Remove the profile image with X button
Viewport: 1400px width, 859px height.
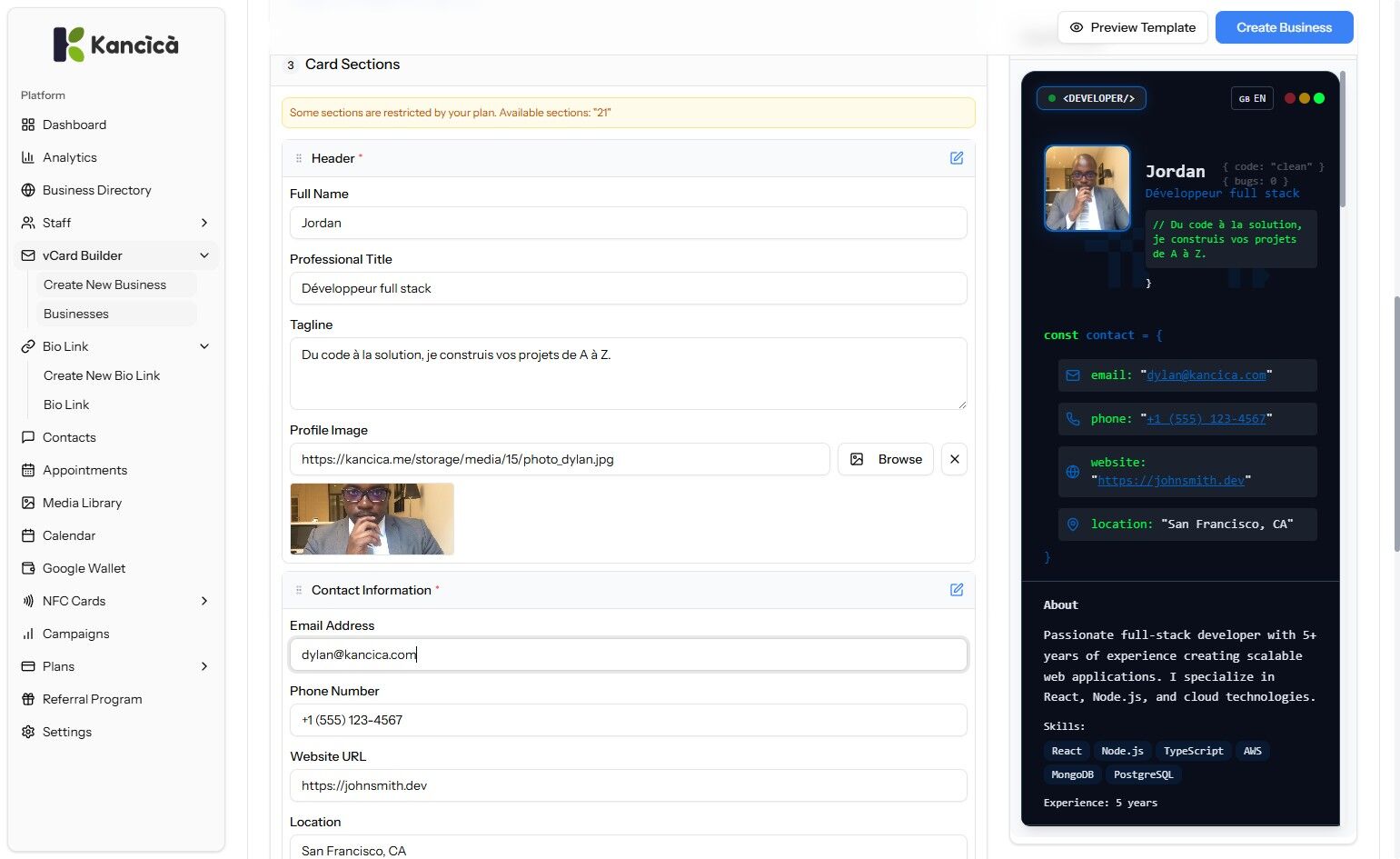point(954,459)
